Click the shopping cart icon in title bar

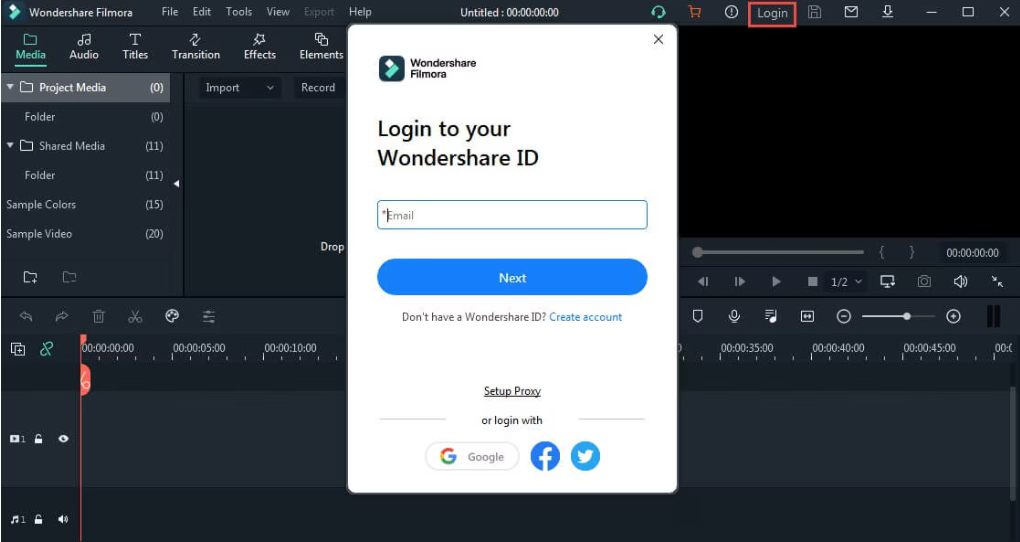coord(694,12)
